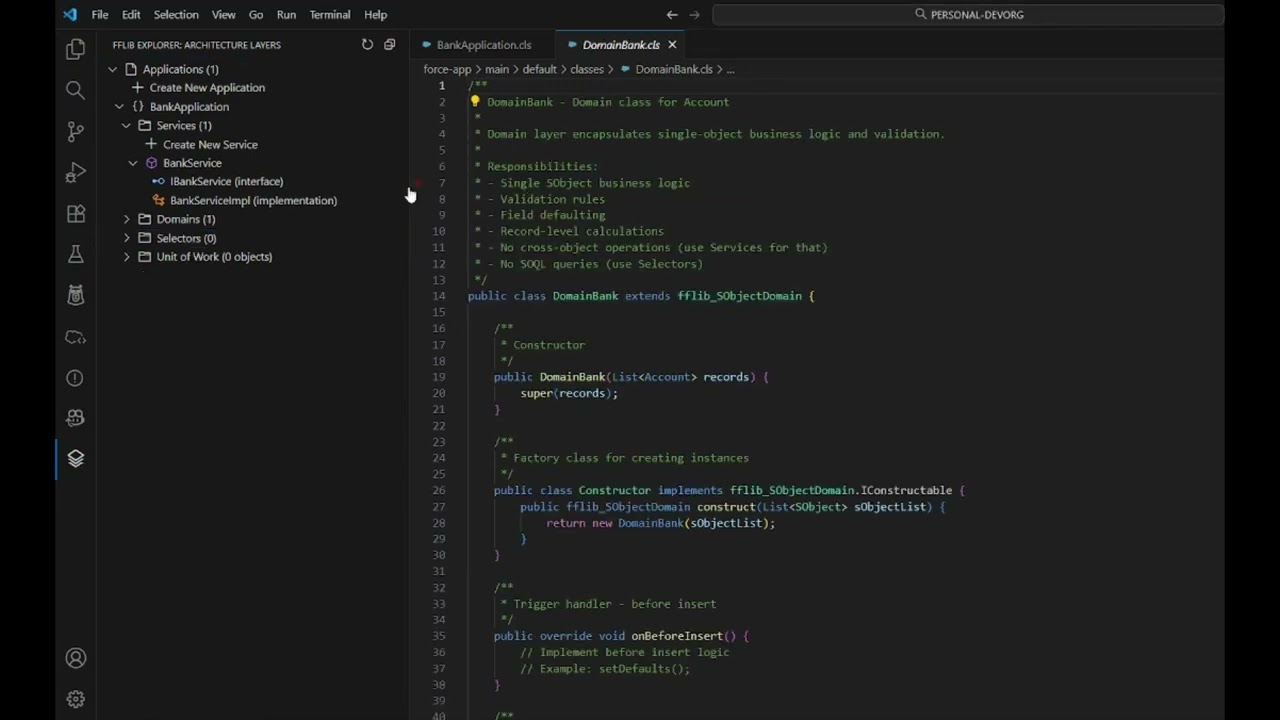Expand the Selectors (0) folder
Image resolution: width=1280 pixels, height=720 pixels.
click(x=126, y=238)
